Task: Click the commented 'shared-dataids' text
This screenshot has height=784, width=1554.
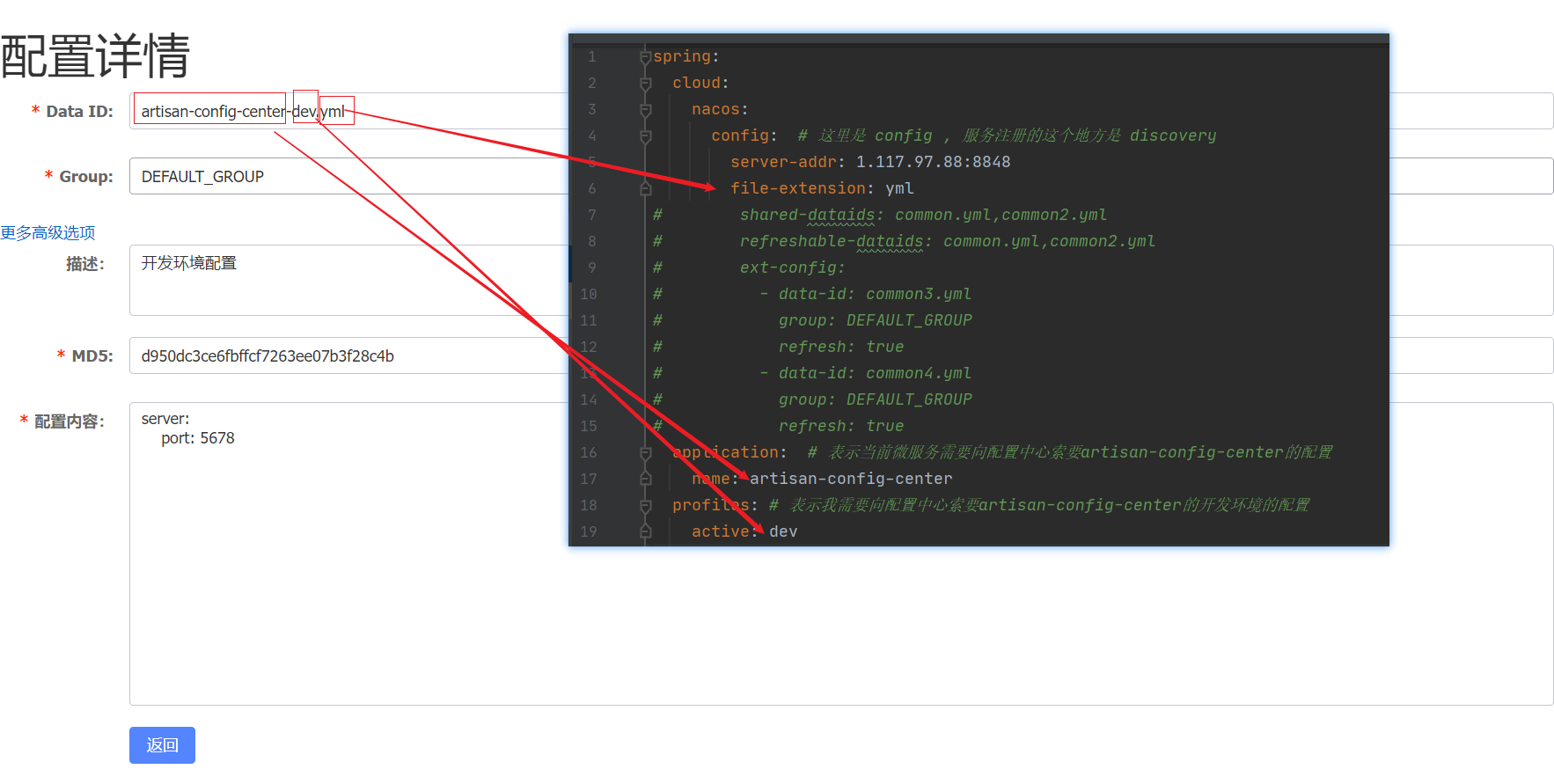Action: click(807, 215)
